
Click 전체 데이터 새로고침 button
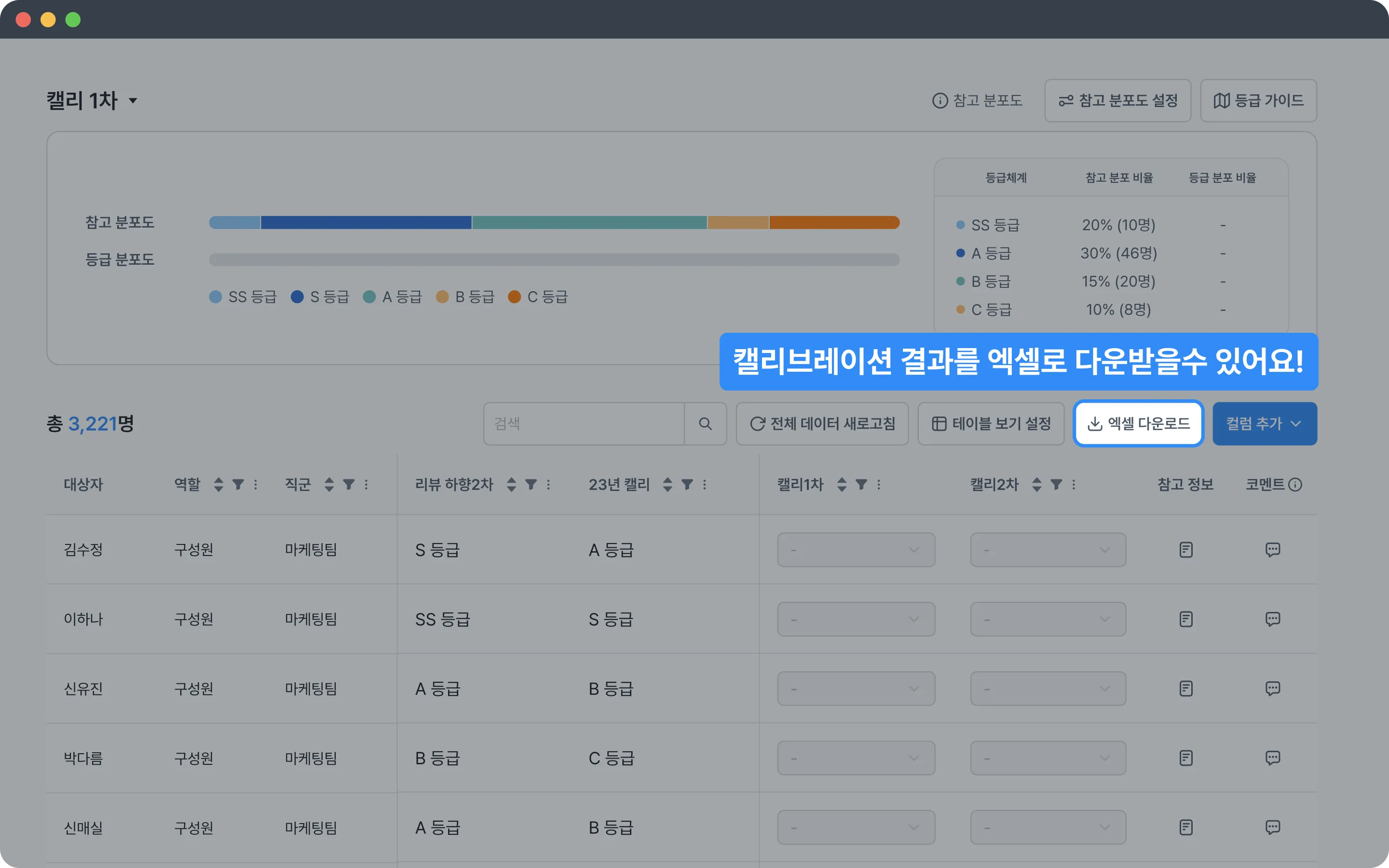tap(822, 424)
